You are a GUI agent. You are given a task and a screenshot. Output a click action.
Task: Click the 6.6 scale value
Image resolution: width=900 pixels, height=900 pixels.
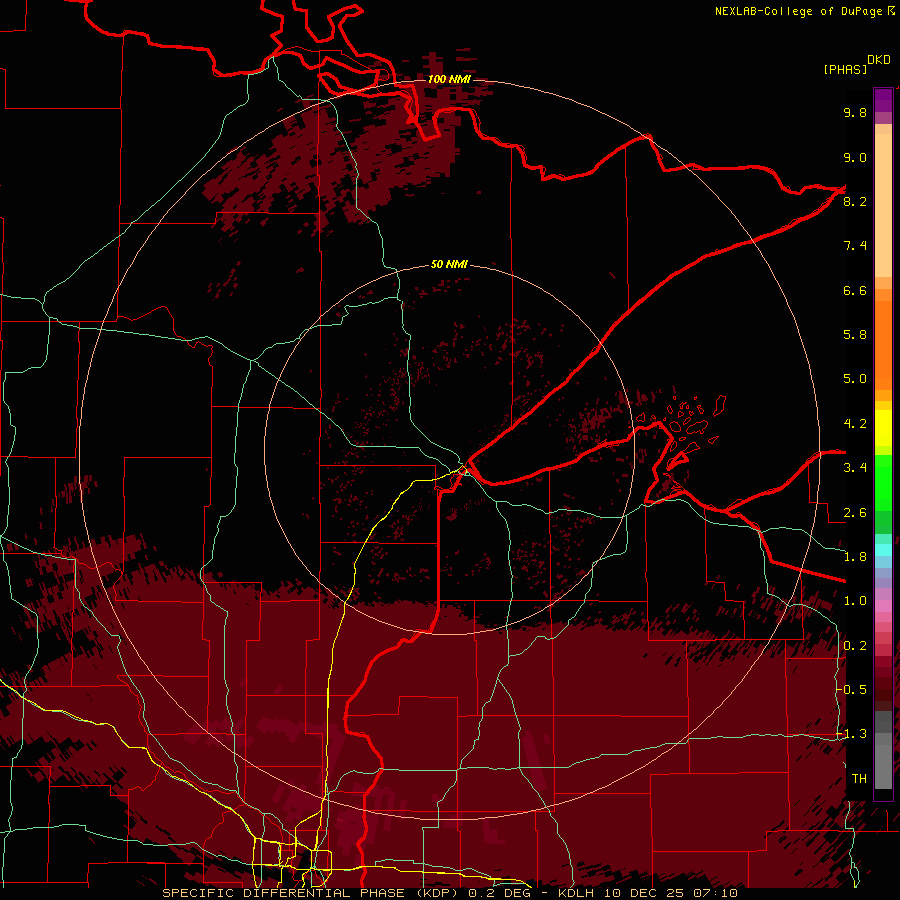(855, 290)
